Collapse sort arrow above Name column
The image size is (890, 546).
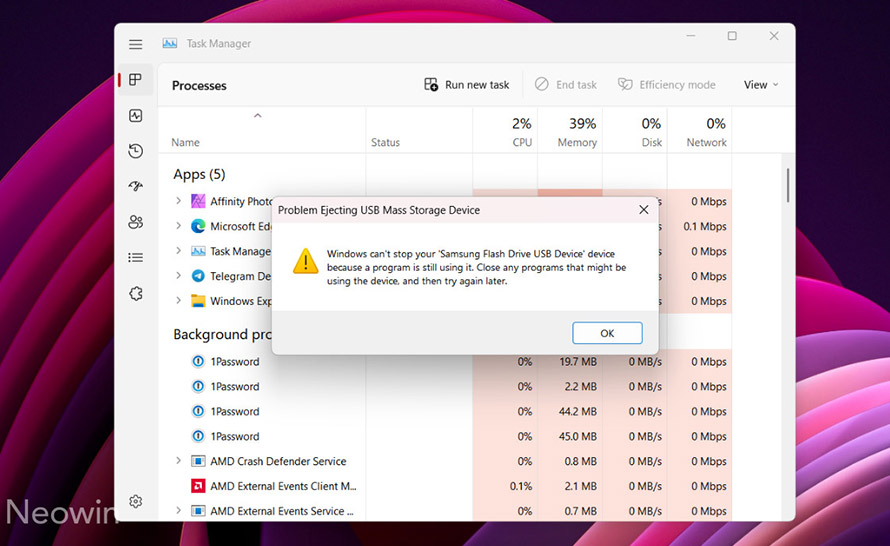click(257, 115)
